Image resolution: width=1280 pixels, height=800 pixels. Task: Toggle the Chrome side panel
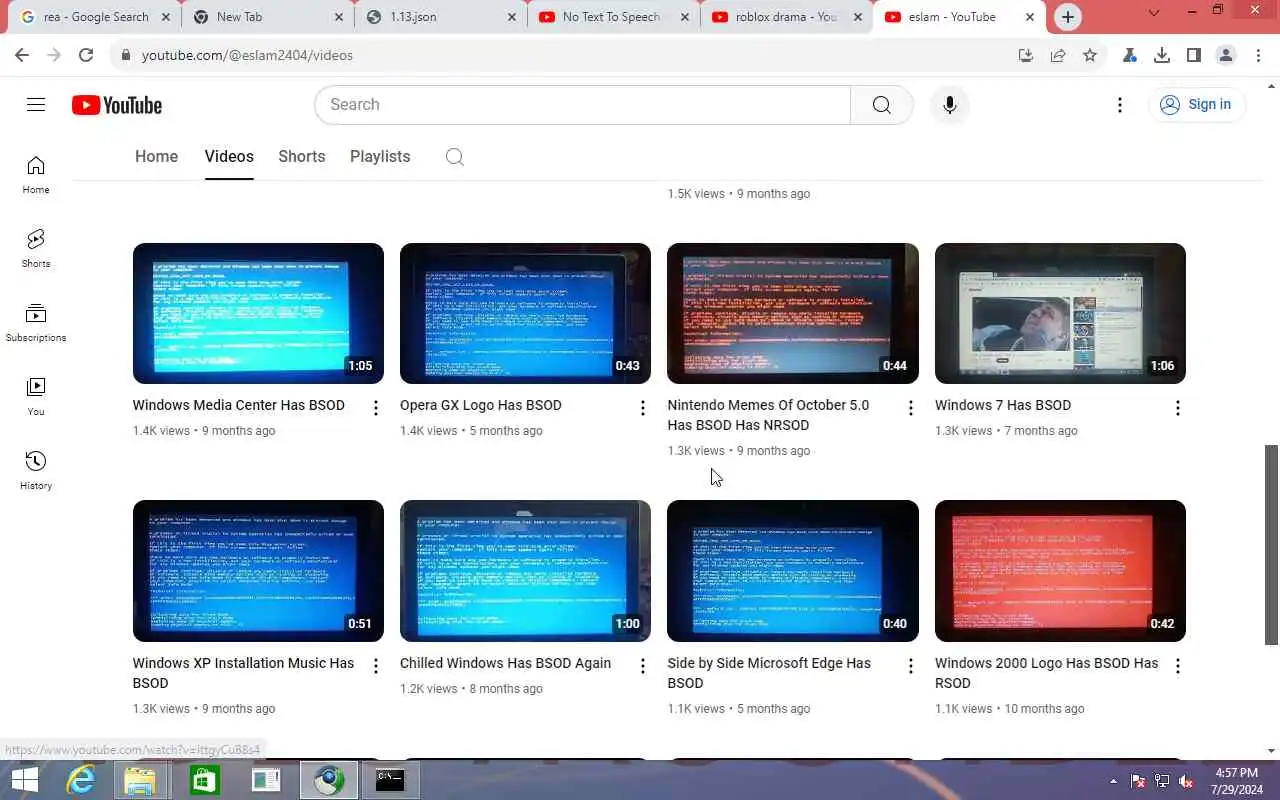pos(1194,56)
